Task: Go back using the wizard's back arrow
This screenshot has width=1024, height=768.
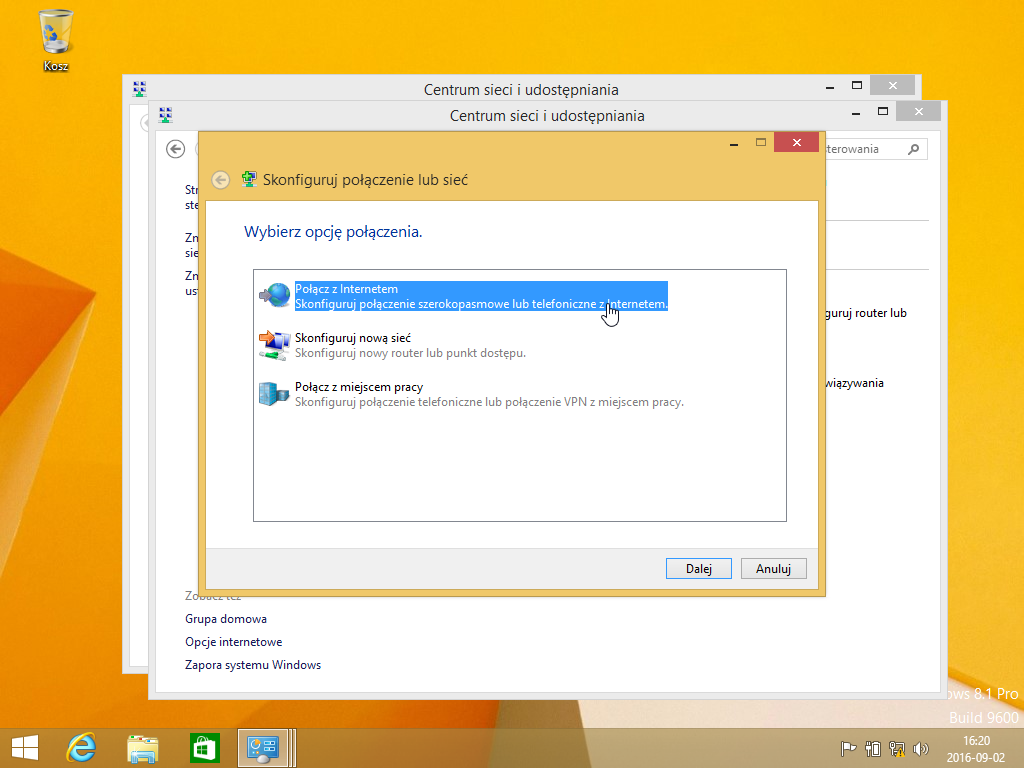Action: [x=221, y=180]
